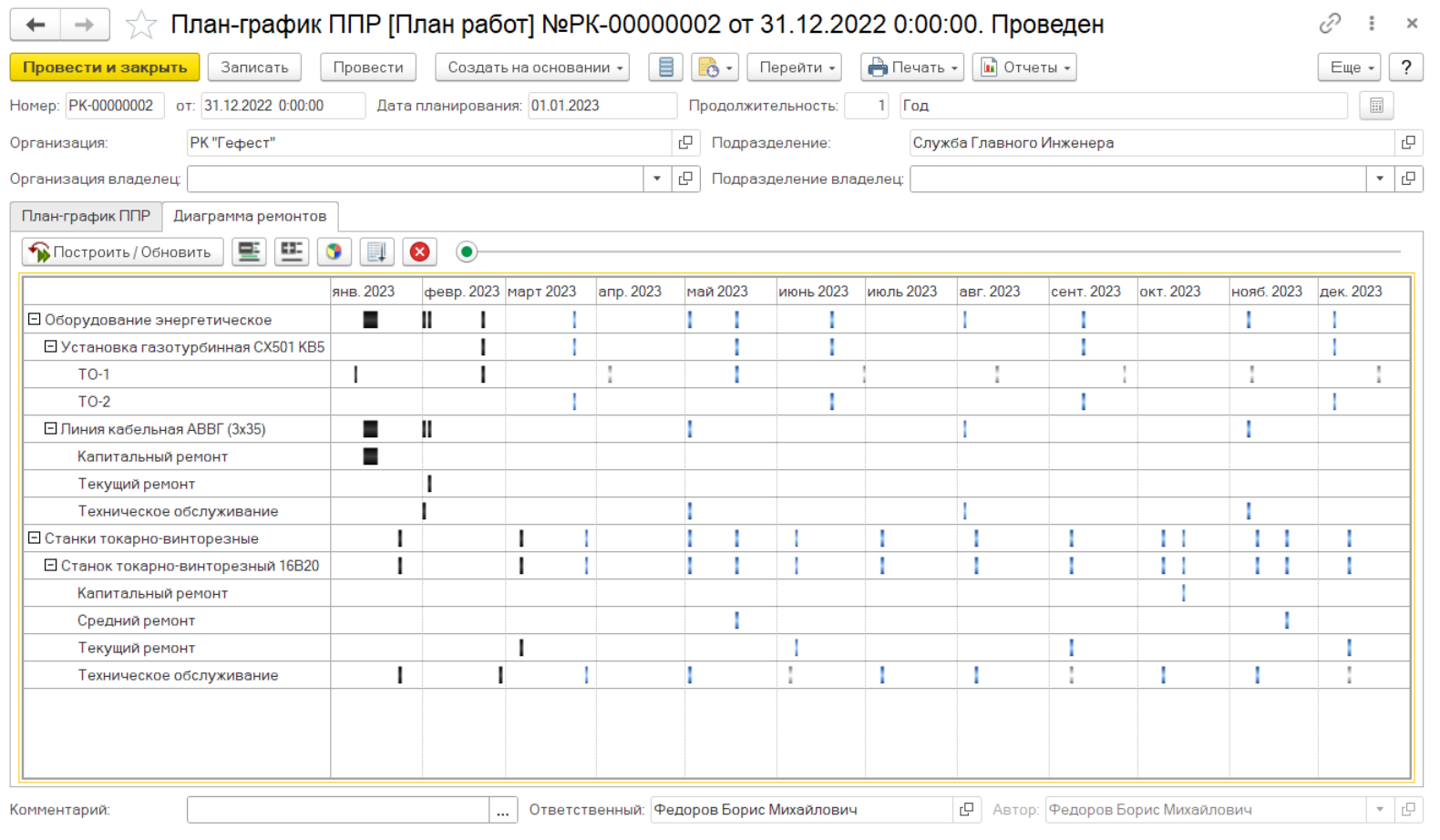Click the red cancel icon in diagram toolbar
Screen dimensions: 1440x840
tap(419, 251)
